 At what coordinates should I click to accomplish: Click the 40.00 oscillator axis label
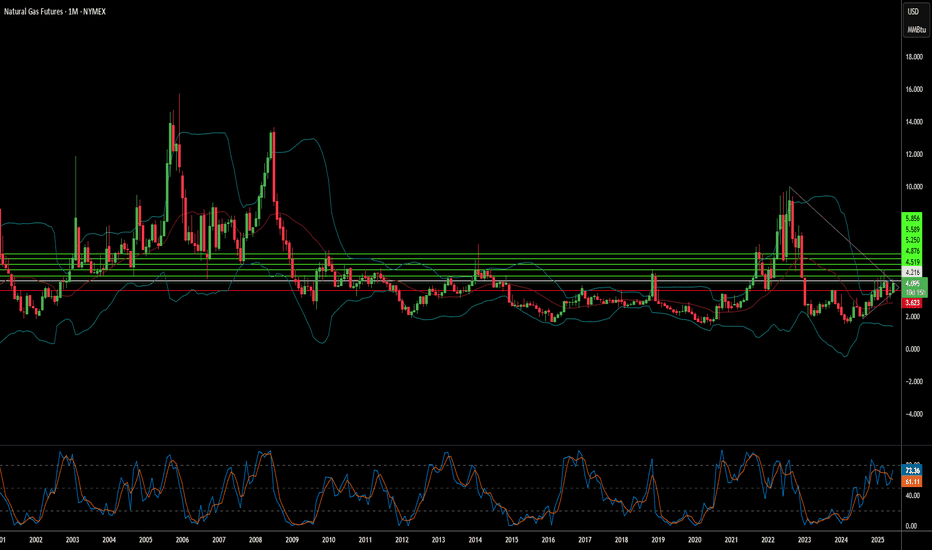pos(912,495)
